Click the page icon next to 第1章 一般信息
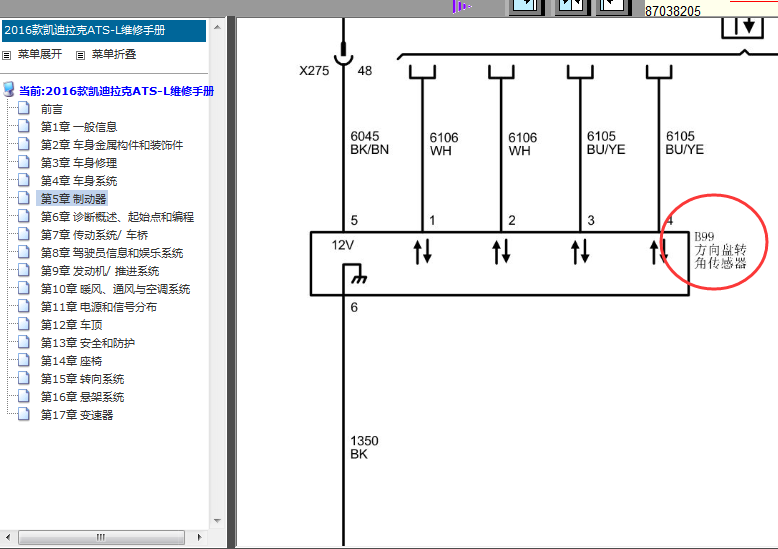Image resolution: width=778 pixels, height=549 pixels. point(24,126)
